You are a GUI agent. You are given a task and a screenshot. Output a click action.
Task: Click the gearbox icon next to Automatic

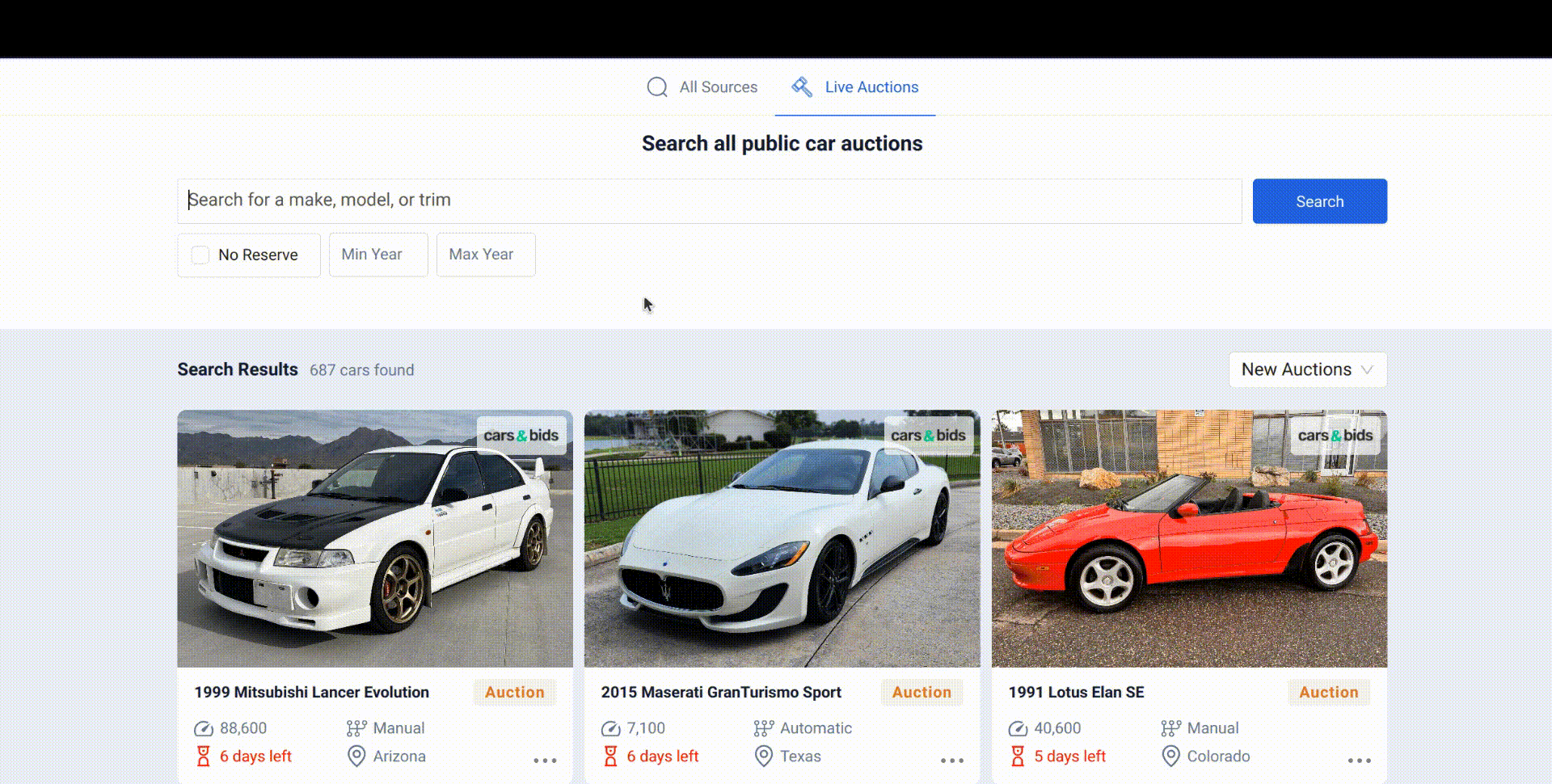tap(764, 728)
